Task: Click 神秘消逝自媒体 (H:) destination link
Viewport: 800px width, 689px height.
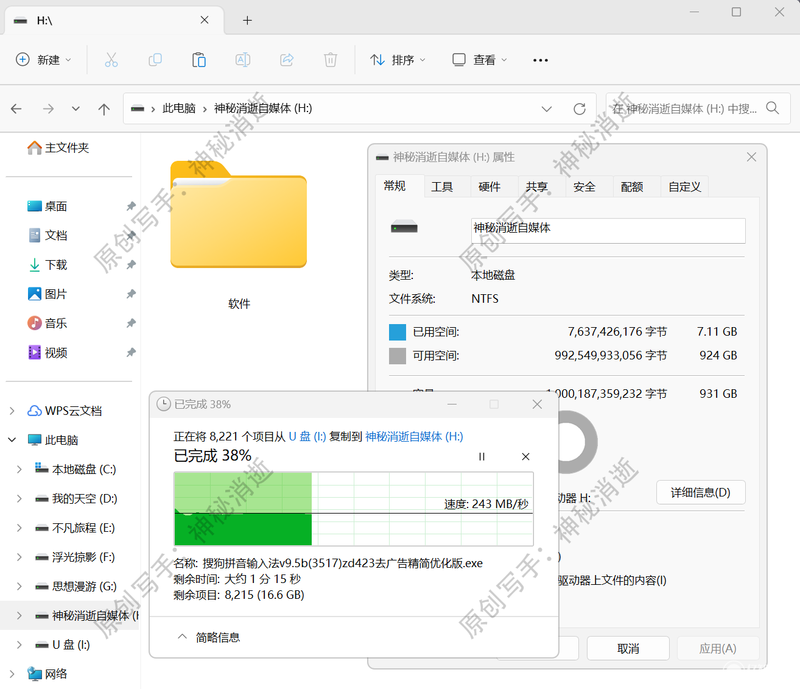Action: click(x=414, y=437)
